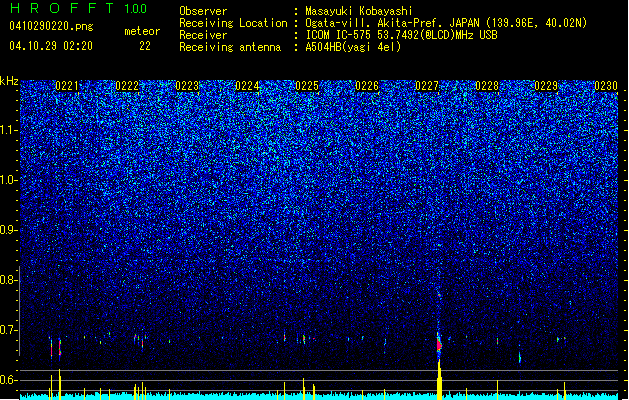The width and height of the screenshot is (629, 400).
Task: Click the green echo below 0.7 kHz after 0228
Action: pyautogui.click(x=519, y=357)
